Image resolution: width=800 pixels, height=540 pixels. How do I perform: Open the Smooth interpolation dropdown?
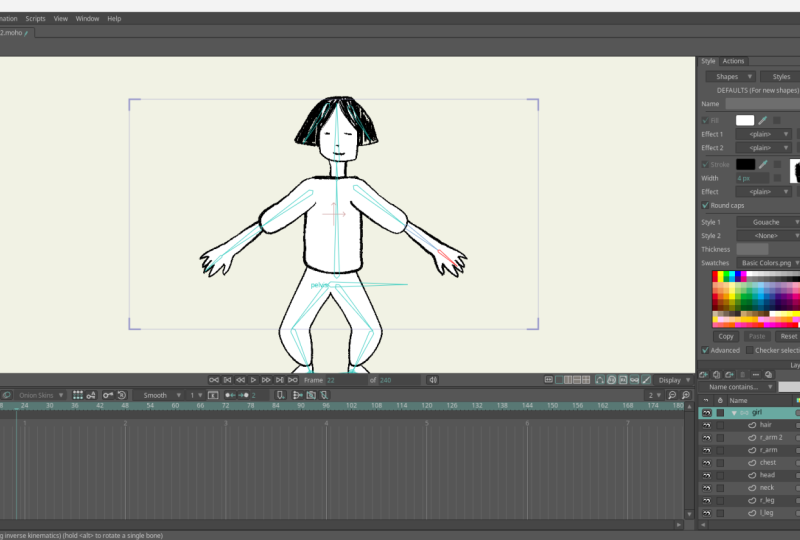[159, 395]
